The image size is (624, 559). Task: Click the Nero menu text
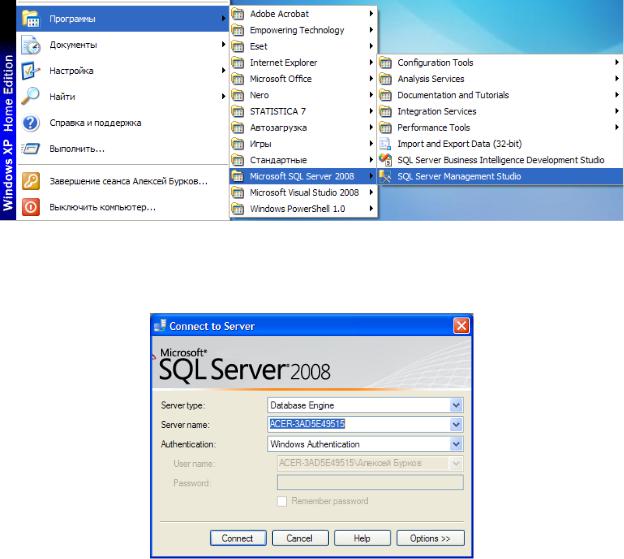tap(259, 95)
